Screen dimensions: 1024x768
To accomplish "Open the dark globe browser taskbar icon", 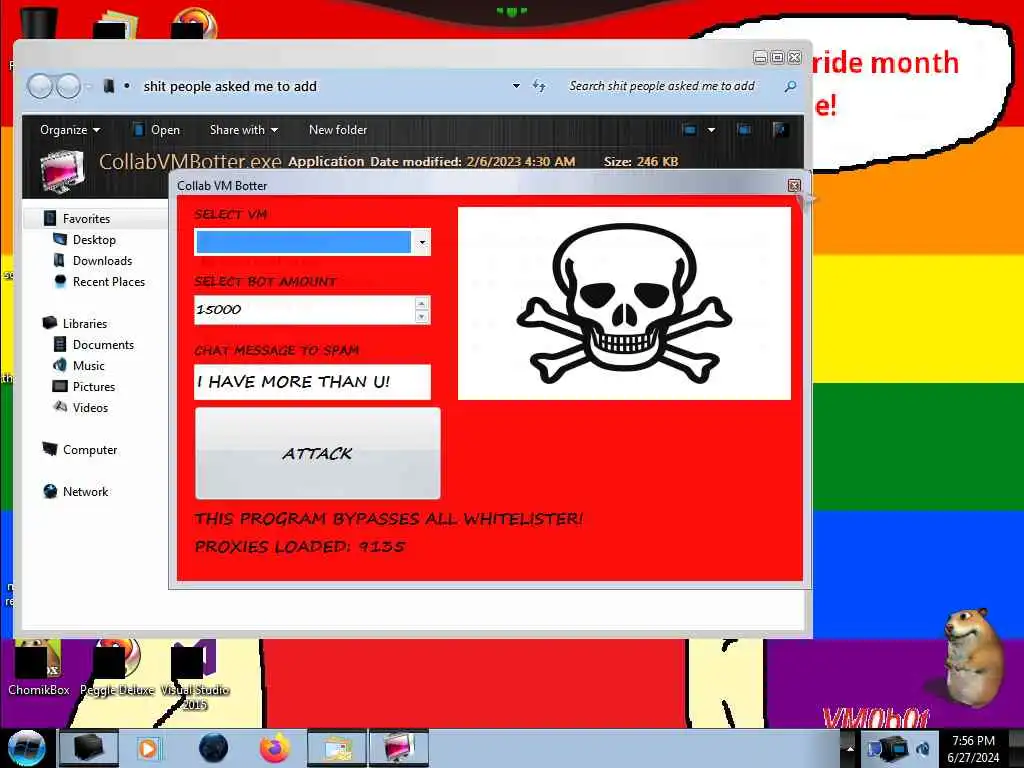I will click(213, 748).
